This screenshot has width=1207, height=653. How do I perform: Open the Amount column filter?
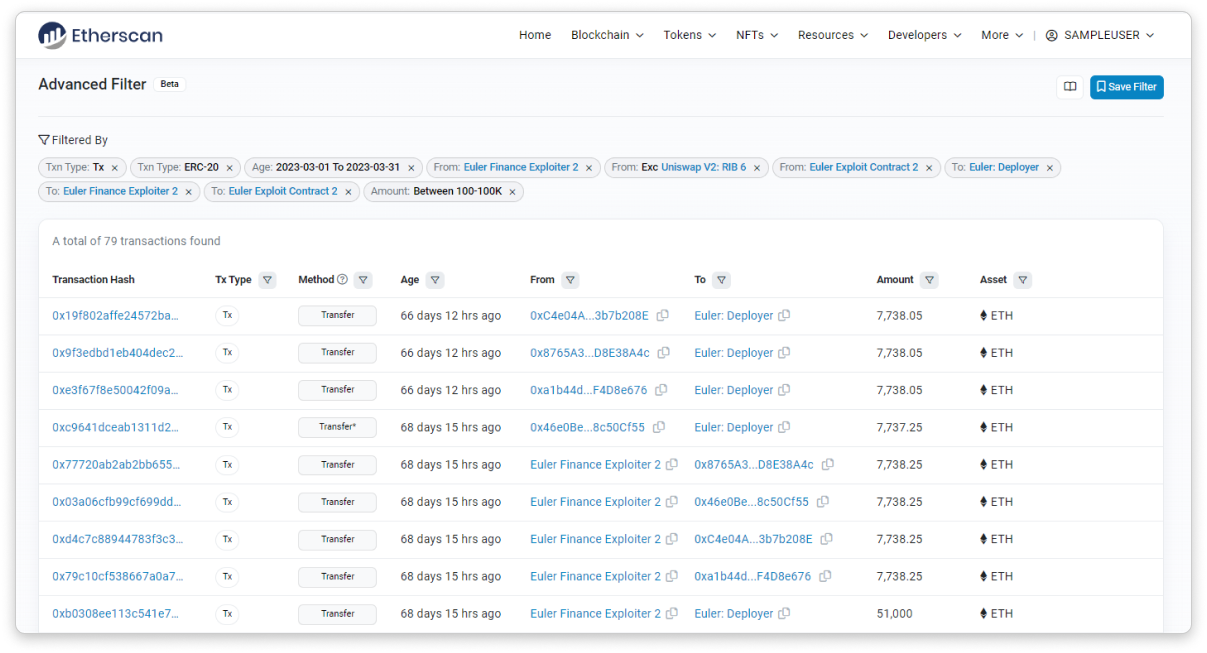click(x=929, y=280)
